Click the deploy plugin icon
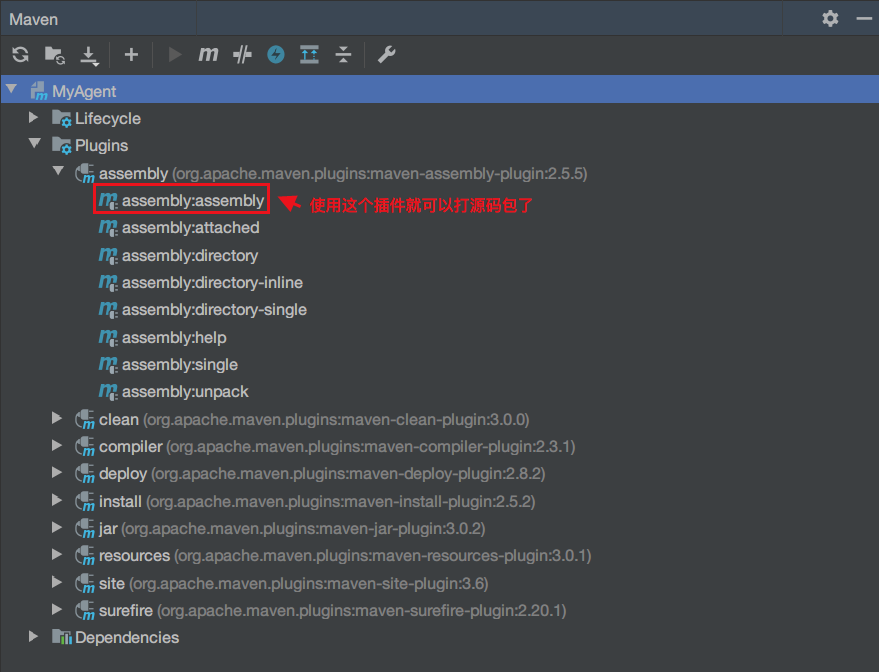The image size is (879, 672). coord(85,474)
